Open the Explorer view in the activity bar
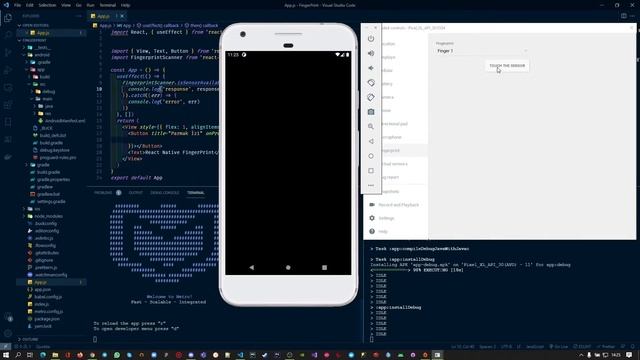The width and height of the screenshot is (640, 360). (8, 18)
